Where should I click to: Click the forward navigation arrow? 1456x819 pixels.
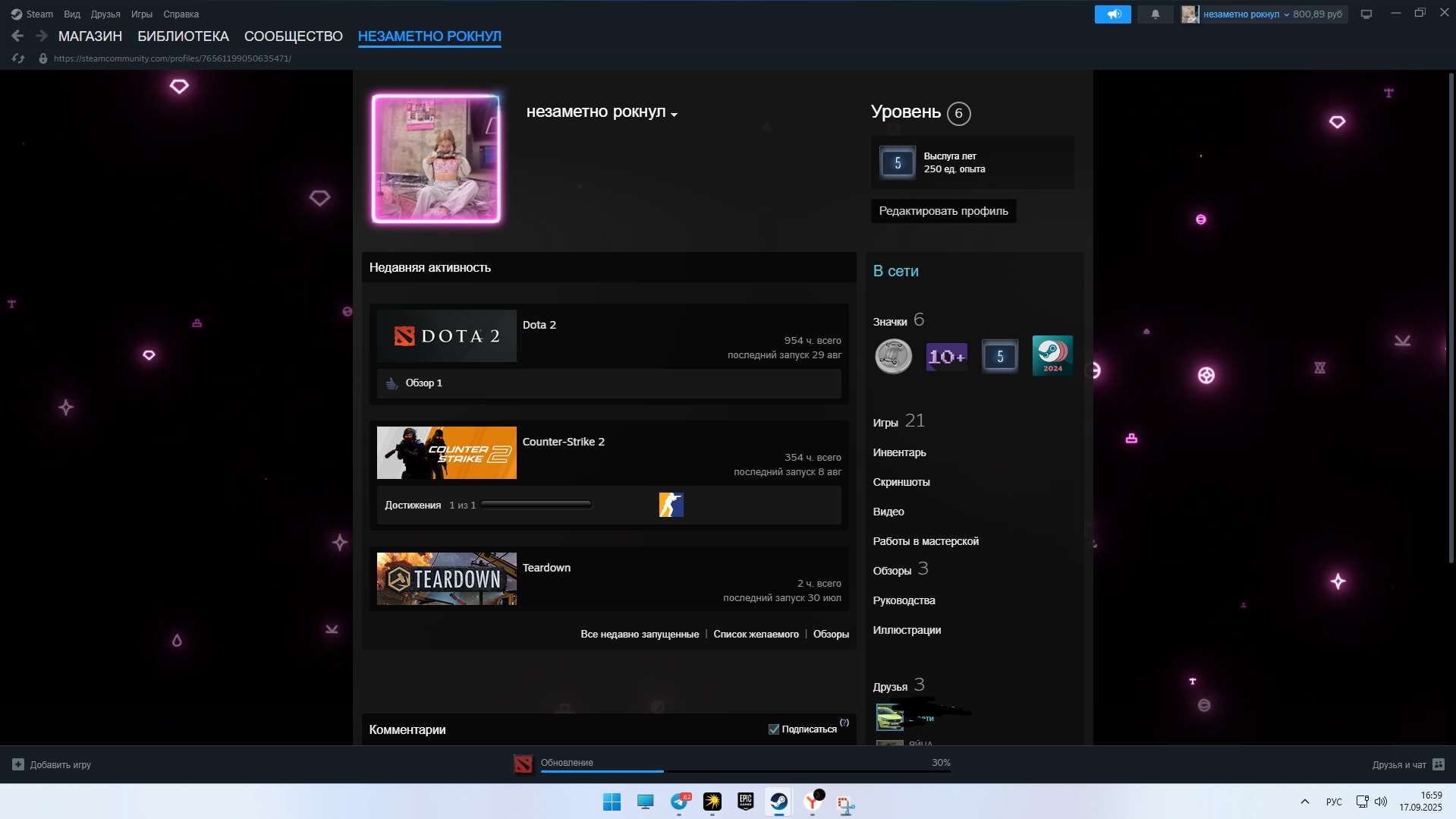(x=42, y=36)
